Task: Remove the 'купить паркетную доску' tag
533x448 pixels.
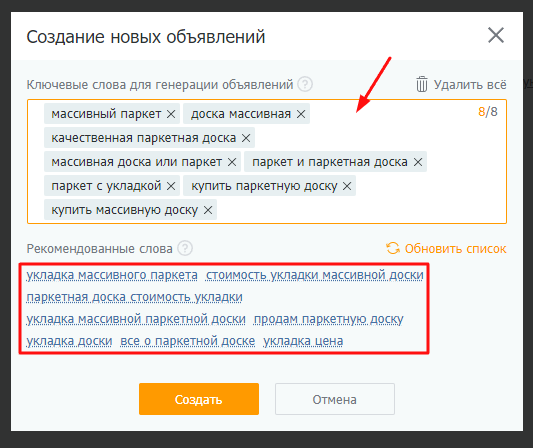Action: tap(347, 186)
